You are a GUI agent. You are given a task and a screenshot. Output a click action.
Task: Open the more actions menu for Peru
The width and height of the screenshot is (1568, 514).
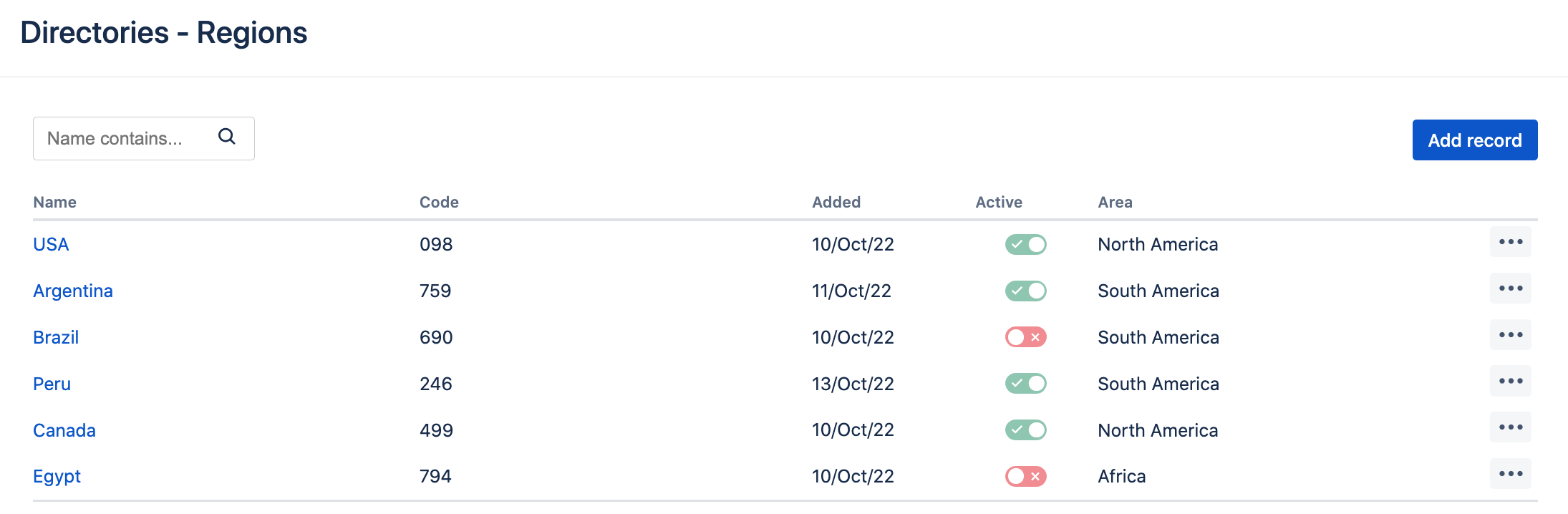[x=1510, y=382]
